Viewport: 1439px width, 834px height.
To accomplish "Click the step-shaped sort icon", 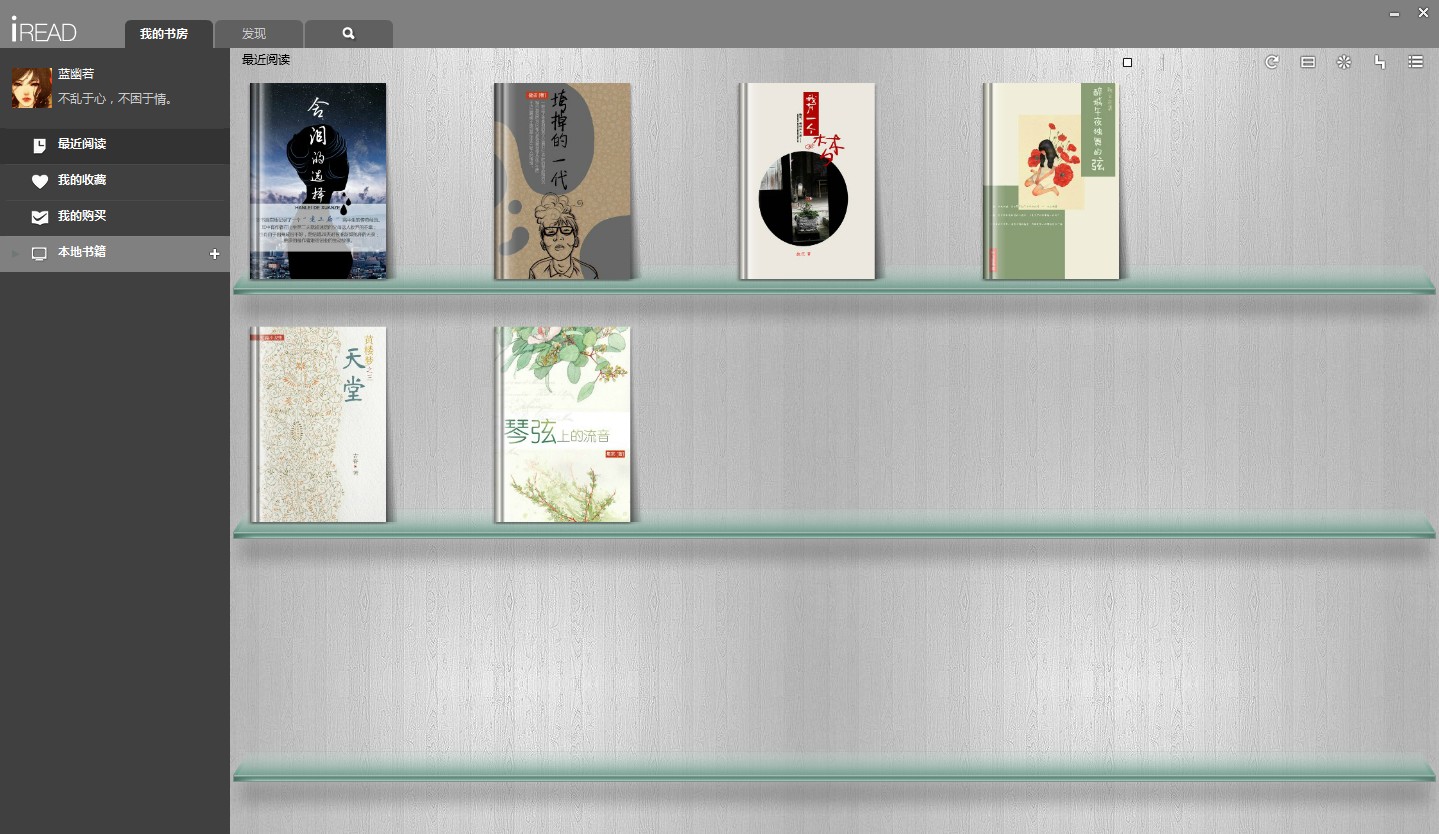I will pos(1380,62).
